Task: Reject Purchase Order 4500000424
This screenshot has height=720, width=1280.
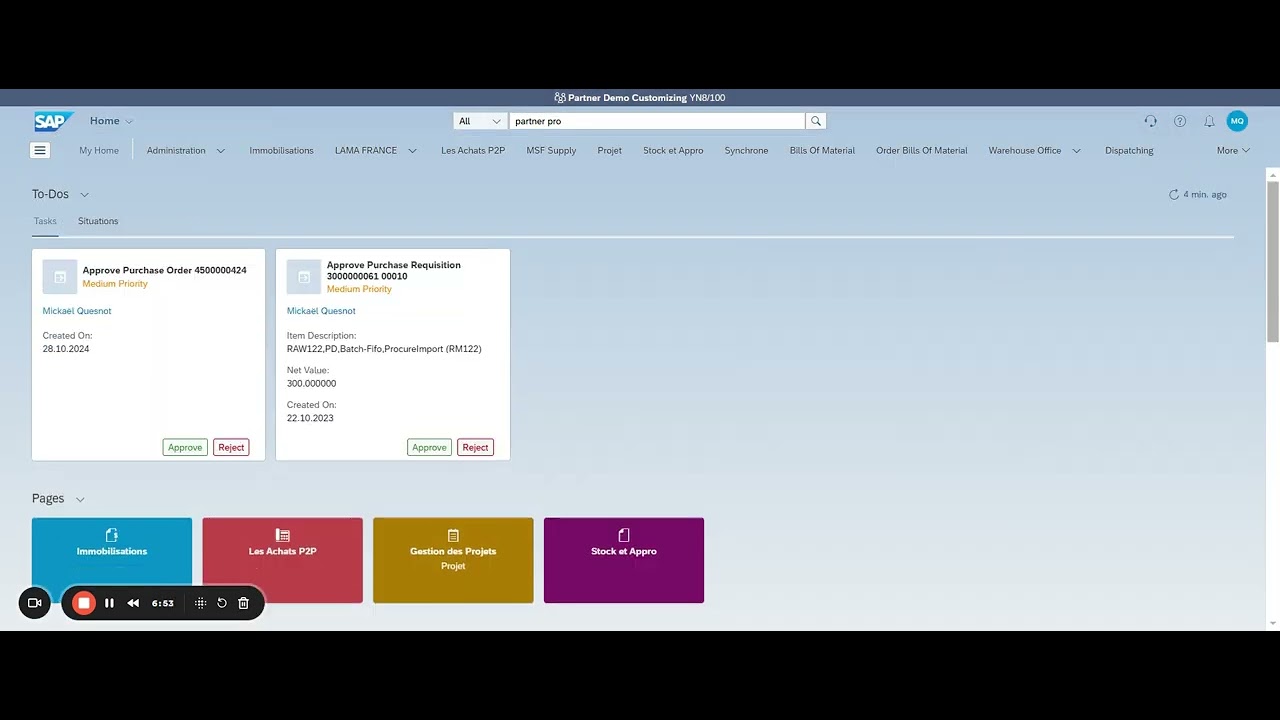Action: click(x=231, y=447)
